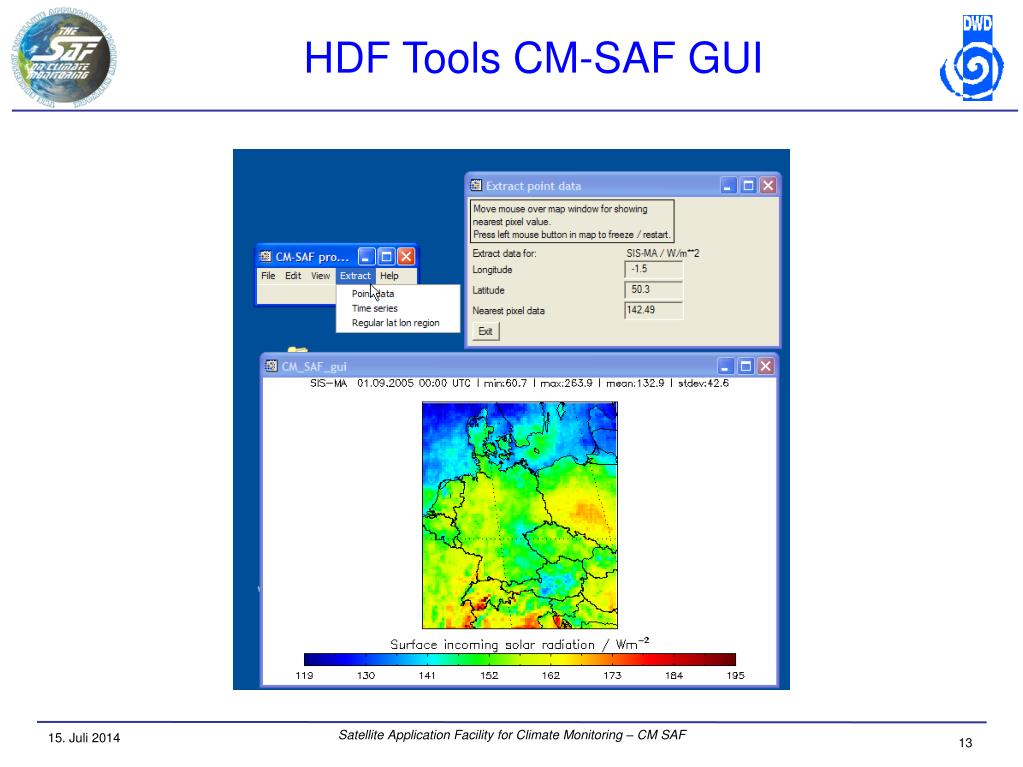Click the Longitude field showing -1.5
The height and width of the screenshot is (767, 1023).
pyautogui.click(x=654, y=269)
